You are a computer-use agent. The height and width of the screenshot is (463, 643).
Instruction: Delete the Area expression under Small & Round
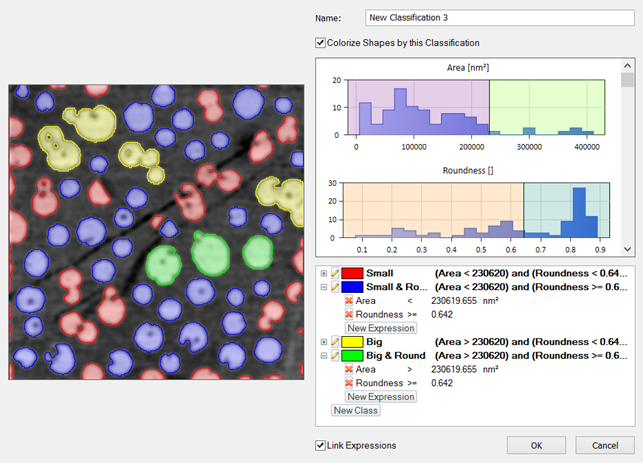tap(350, 300)
